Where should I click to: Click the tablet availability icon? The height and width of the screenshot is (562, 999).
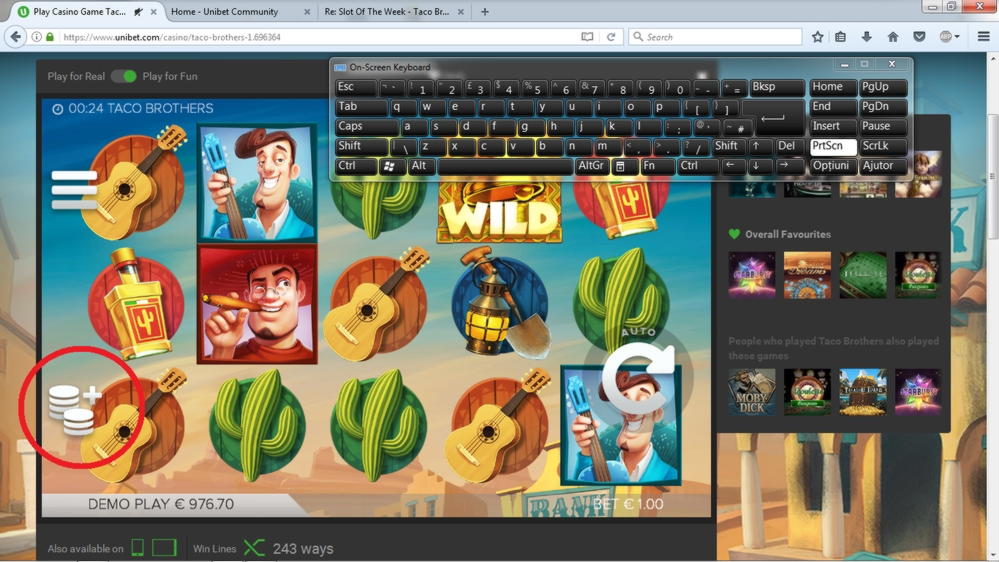click(164, 547)
